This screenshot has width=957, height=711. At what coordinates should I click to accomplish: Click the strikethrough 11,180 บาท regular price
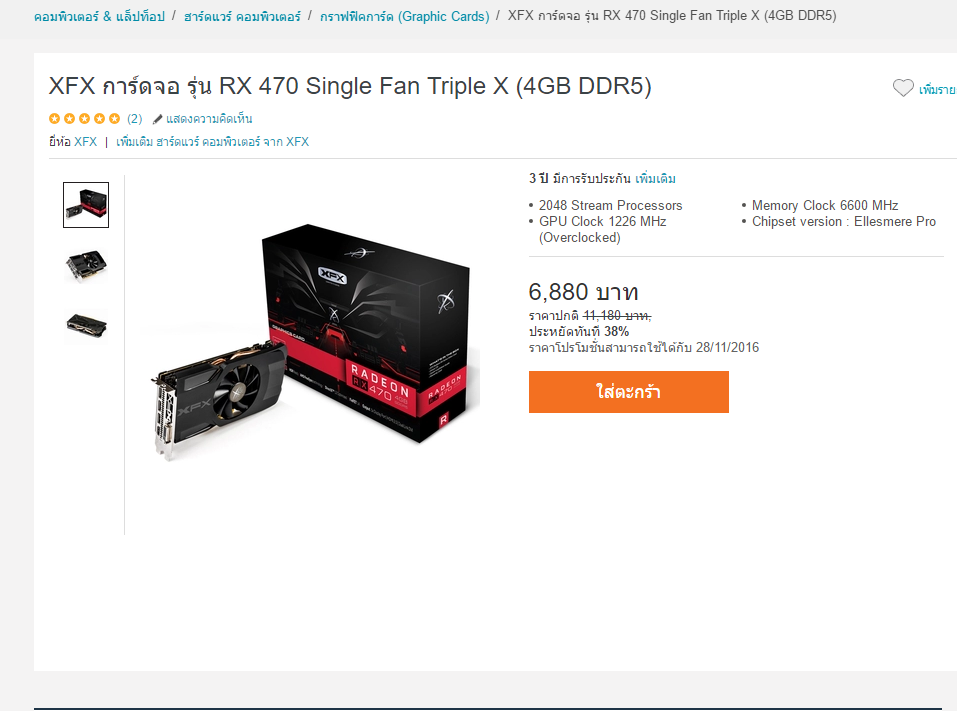coord(617,316)
